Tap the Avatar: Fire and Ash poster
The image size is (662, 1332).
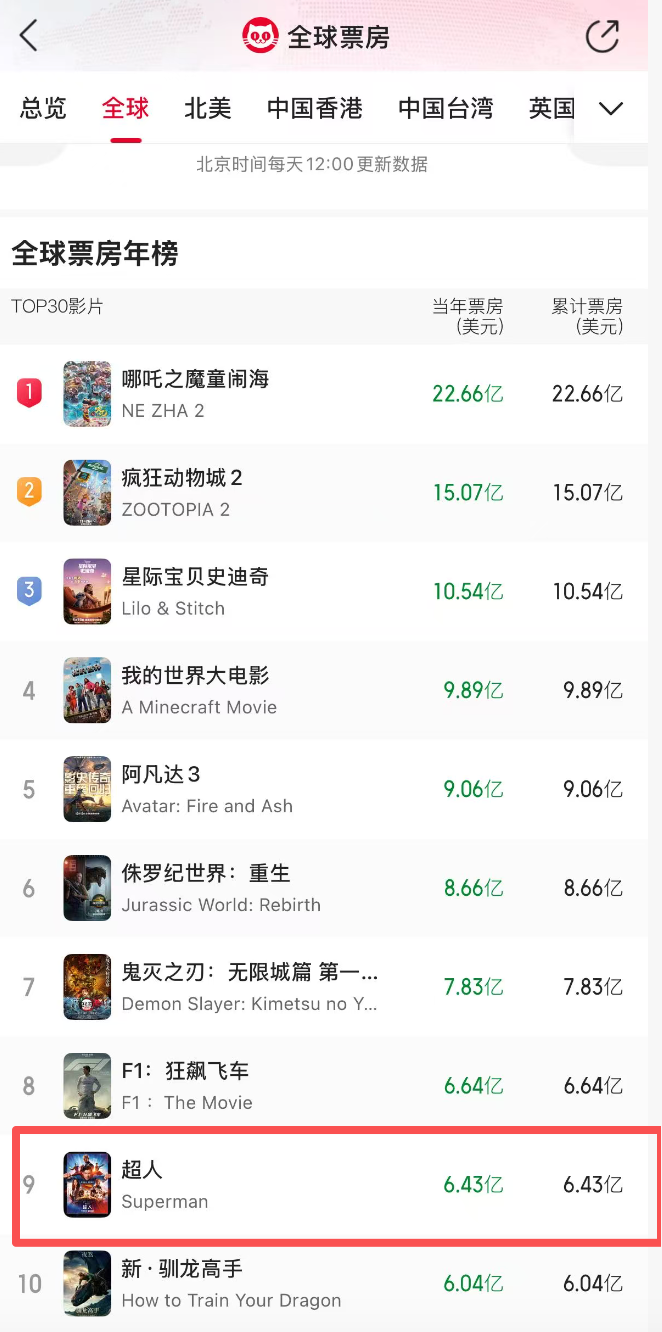[x=87, y=789]
